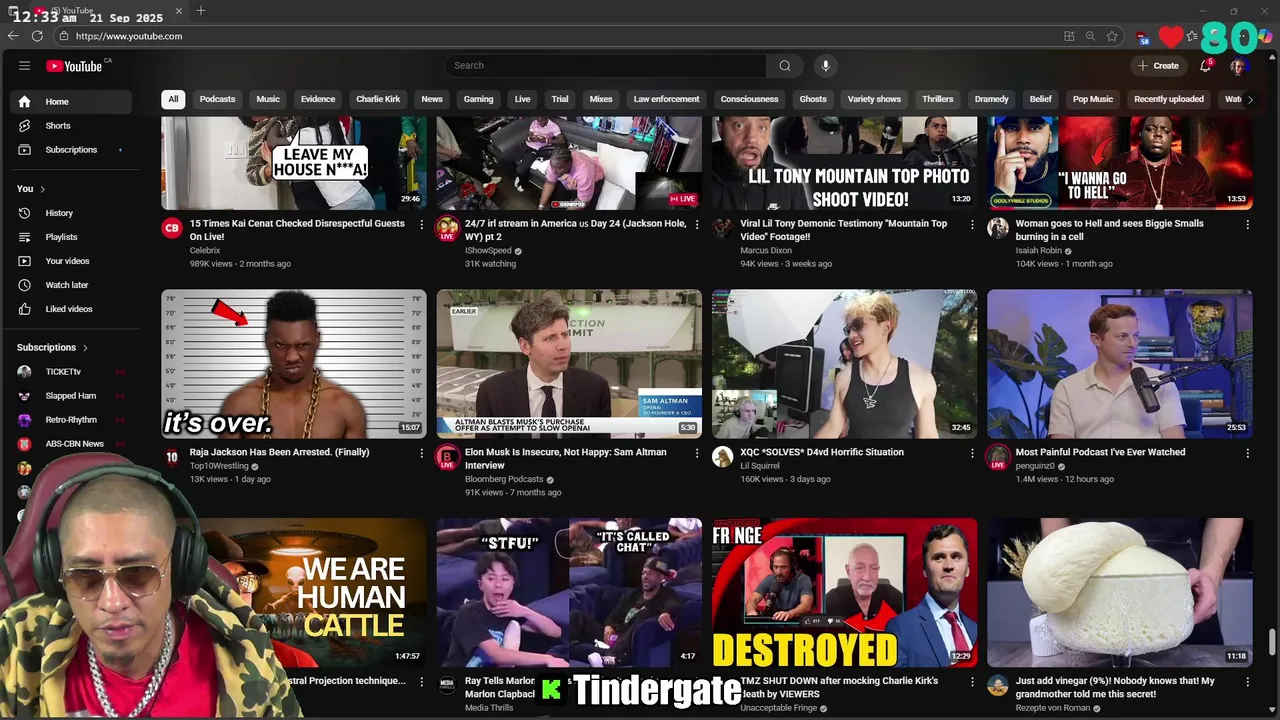Viewport: 1280px width, 720px height.
Task: Open title Most Painful Podcast I've Ever Watched
Action: (1100, 452)
